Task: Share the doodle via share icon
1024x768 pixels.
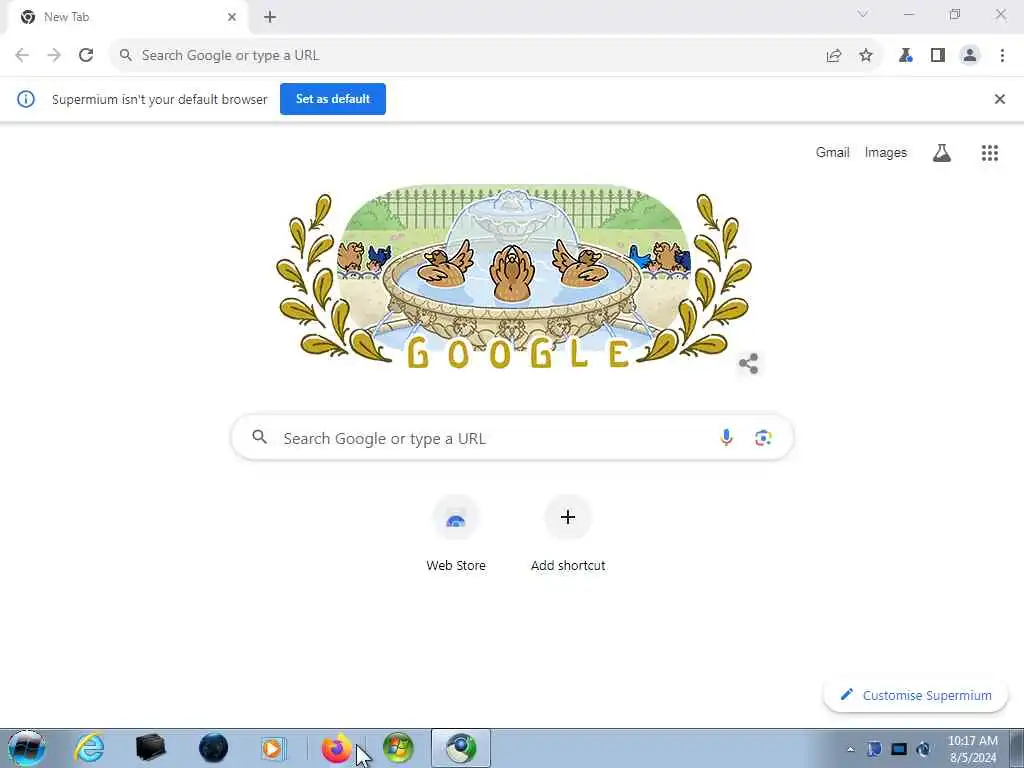Action: coord(748,364)
